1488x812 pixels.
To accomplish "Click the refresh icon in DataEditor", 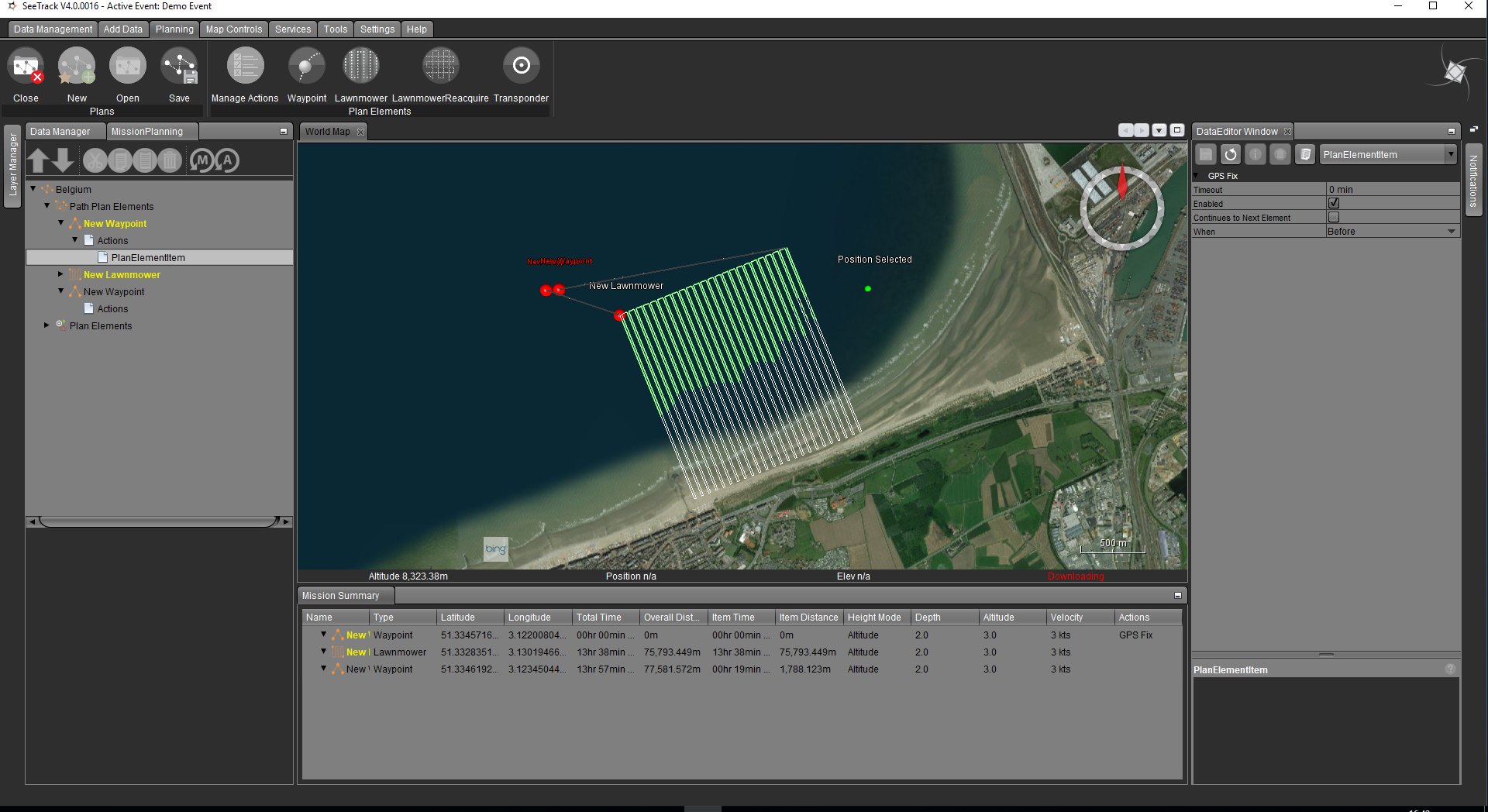I will click(1231, 154).
